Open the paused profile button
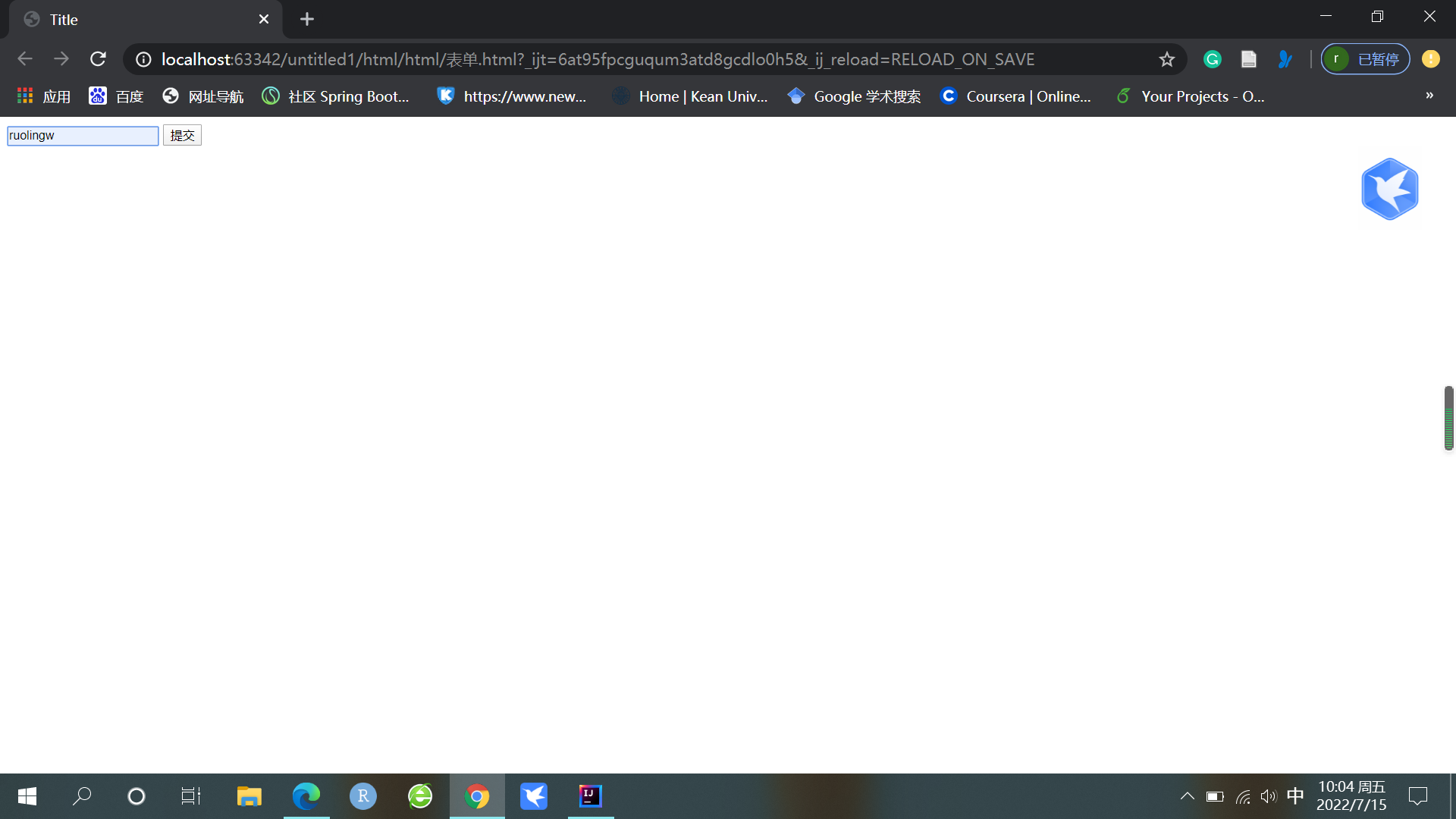 coord(1365,59)
